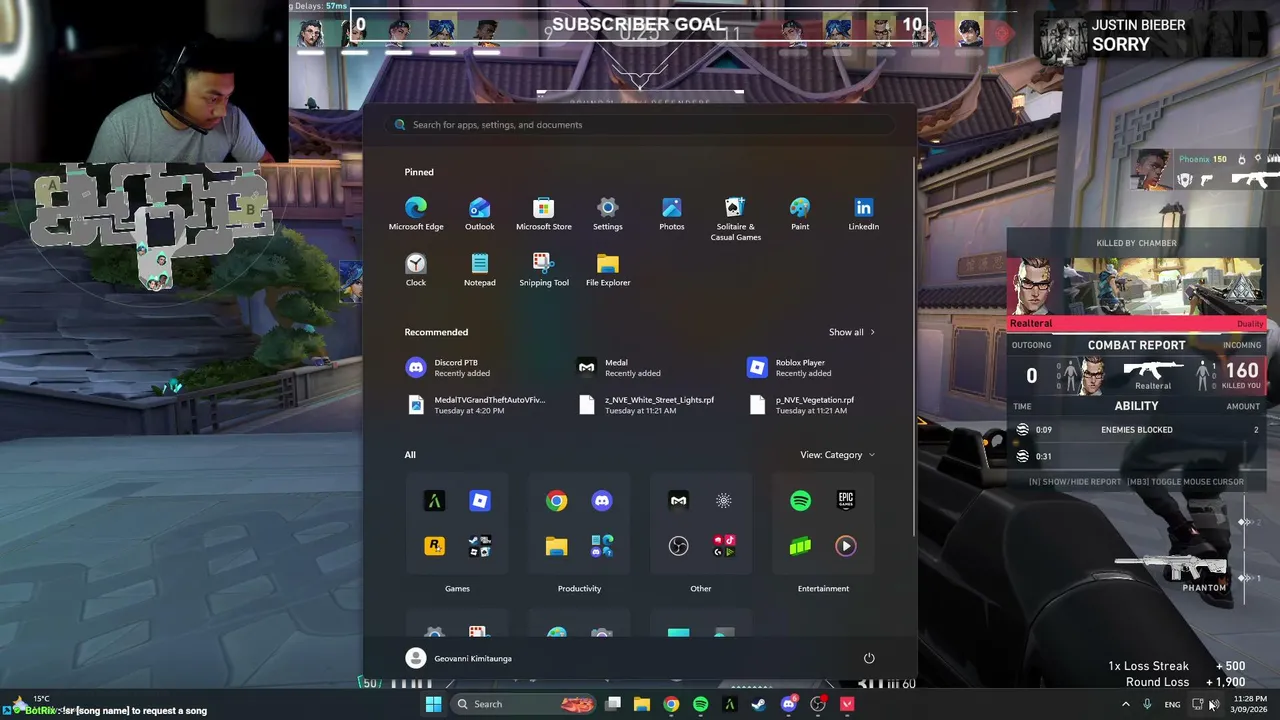
Task: Open Steam from the taskbar
Action: pos(759,704)
